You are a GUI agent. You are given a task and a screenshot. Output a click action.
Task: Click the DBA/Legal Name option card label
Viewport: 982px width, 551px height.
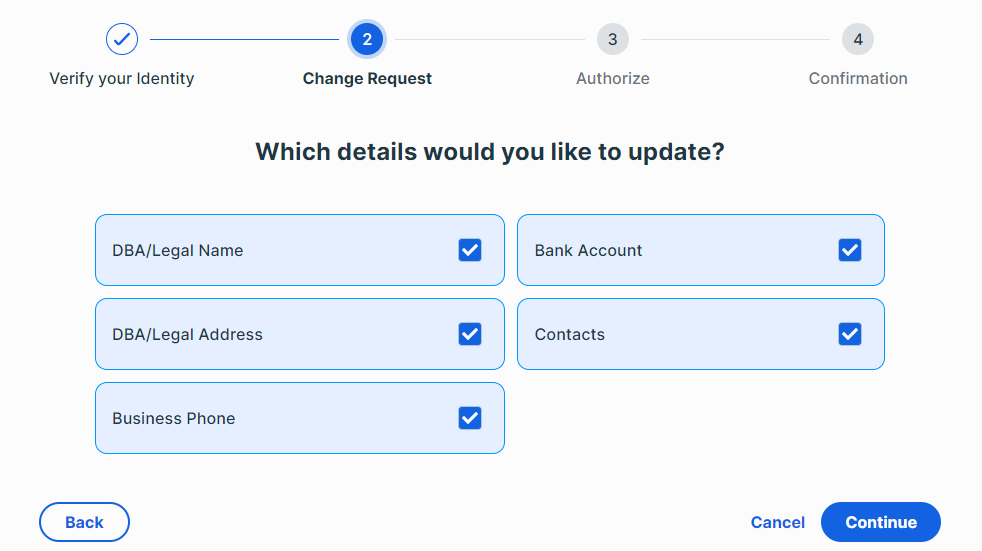[178, 251]
